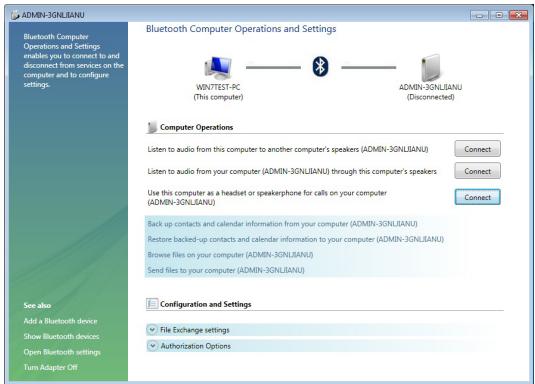Expand Authorization Options chevron
This screenshot has height=384, width=535.
[152, 346]
